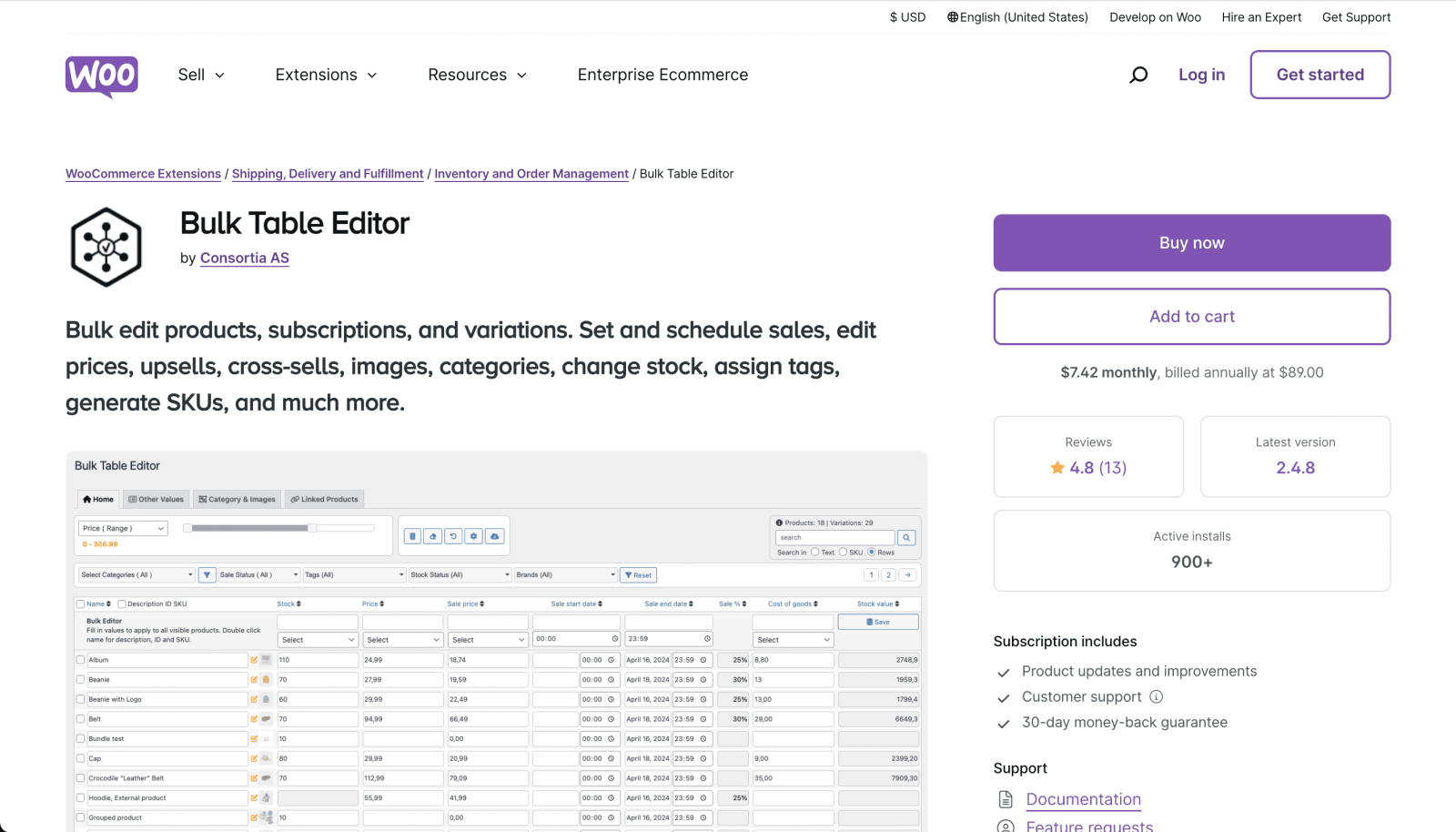Screen dimensions: 1456x832
Task: Click the price range slider handle
Action: pyautogui.click(x=312, y=528)
